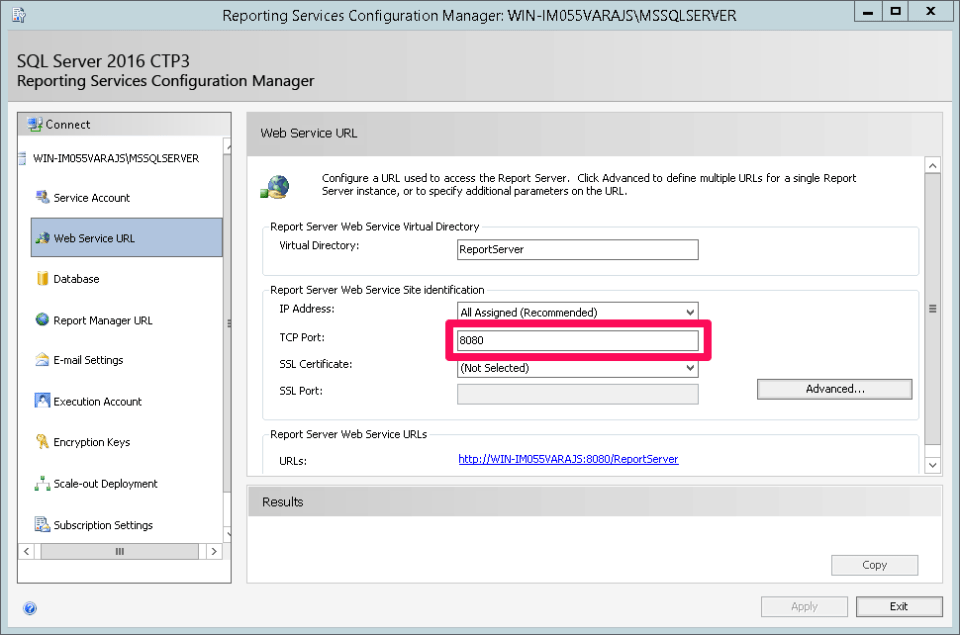The image size is (960, 635).
Task: Close the Configuration Manager window
Action: (x=931, y=12)
